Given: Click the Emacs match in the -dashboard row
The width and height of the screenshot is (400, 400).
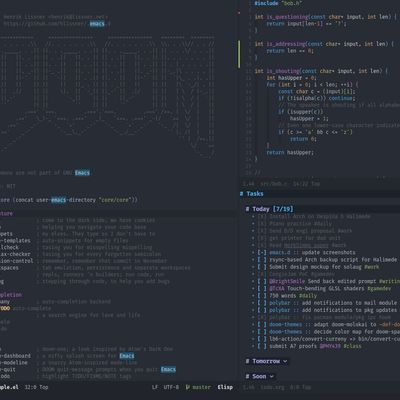Looking at the screenshot, I should point(127,356).
